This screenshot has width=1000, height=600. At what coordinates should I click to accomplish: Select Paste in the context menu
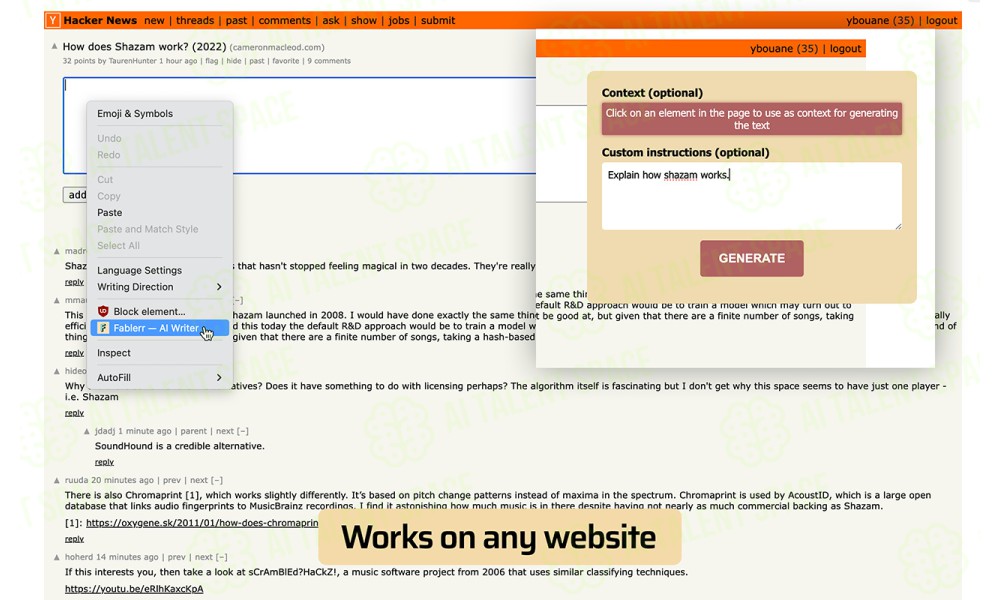(x=159, y=212)
